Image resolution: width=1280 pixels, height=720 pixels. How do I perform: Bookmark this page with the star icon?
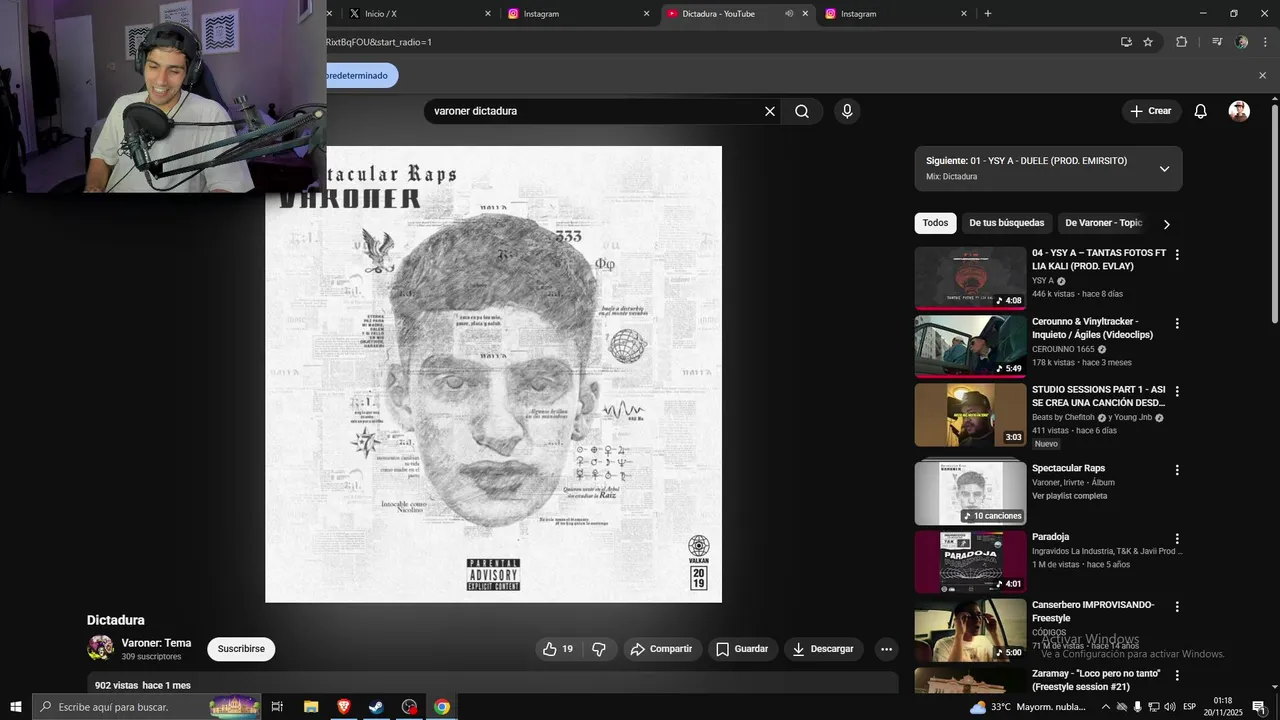pos(1148,42)
